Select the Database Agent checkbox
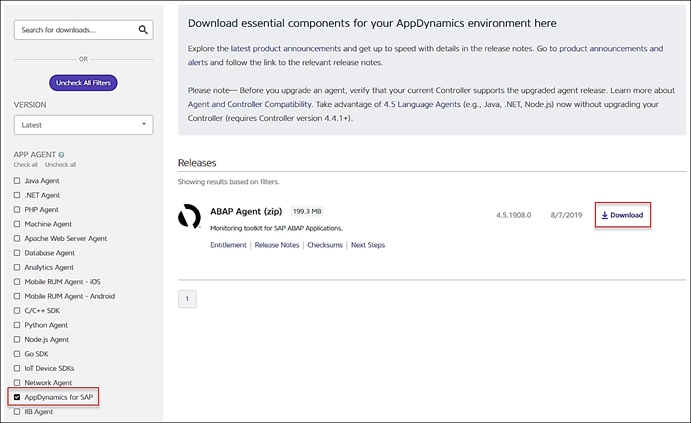Viewport: 691px width, 423px height. 17,253
